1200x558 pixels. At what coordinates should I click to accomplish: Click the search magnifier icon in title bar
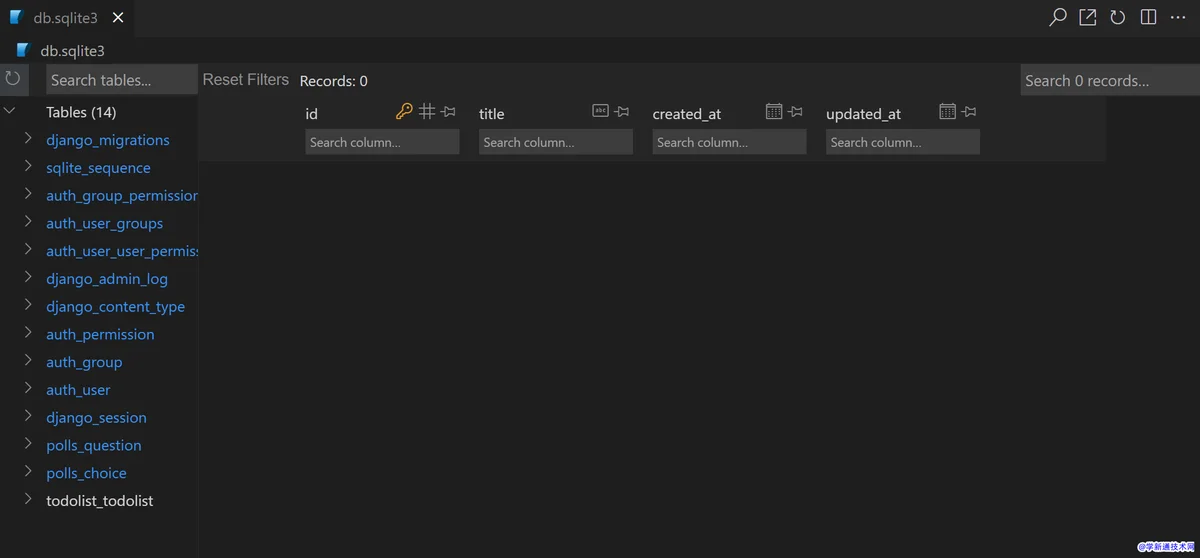(1057, 18)
